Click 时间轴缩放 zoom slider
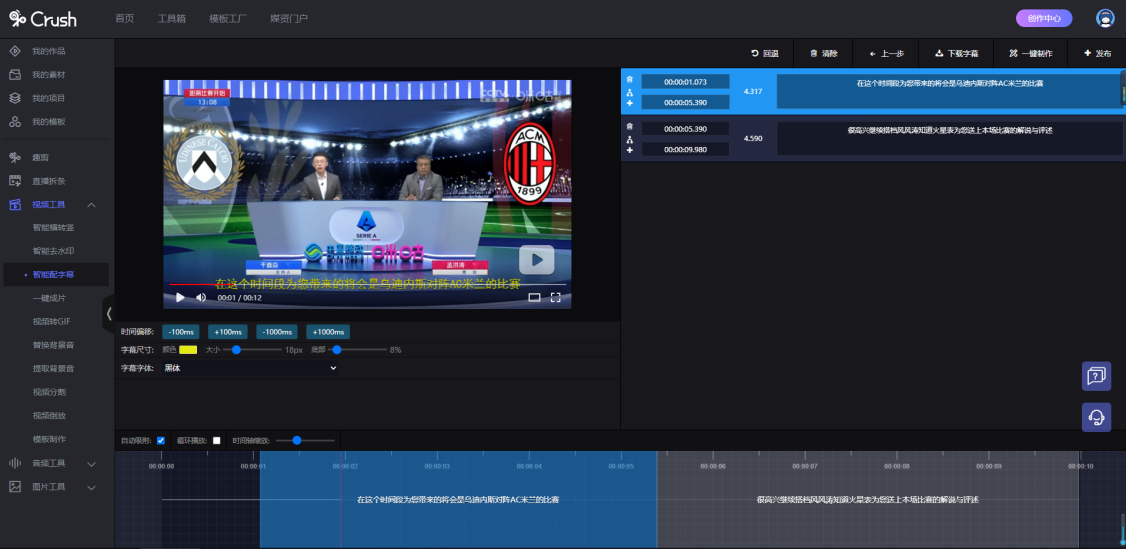This screenshot has height=549, width=1126. pos(305,441)
